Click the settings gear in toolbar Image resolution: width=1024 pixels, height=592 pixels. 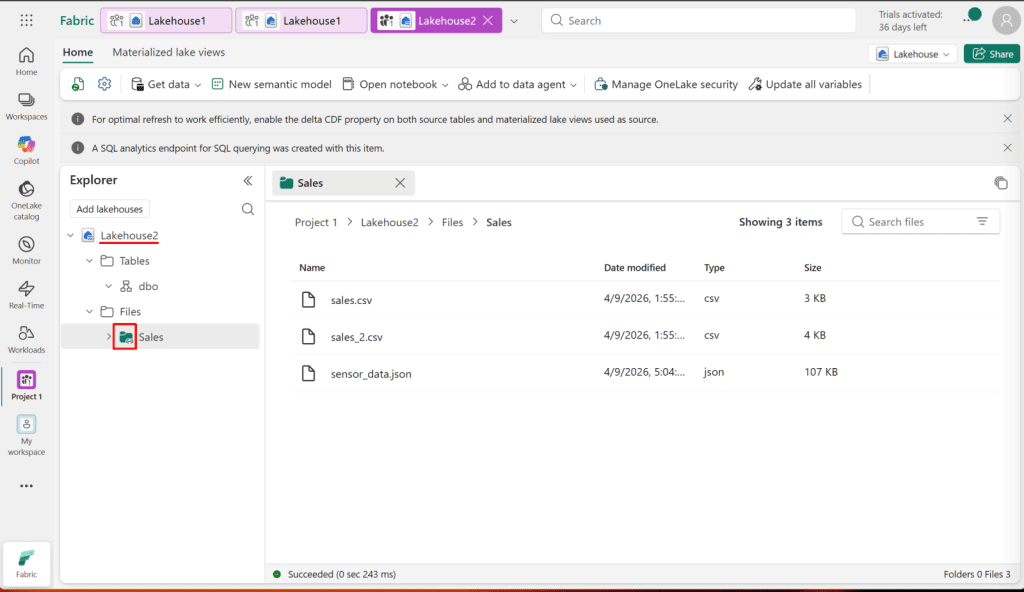coord(104,85)
